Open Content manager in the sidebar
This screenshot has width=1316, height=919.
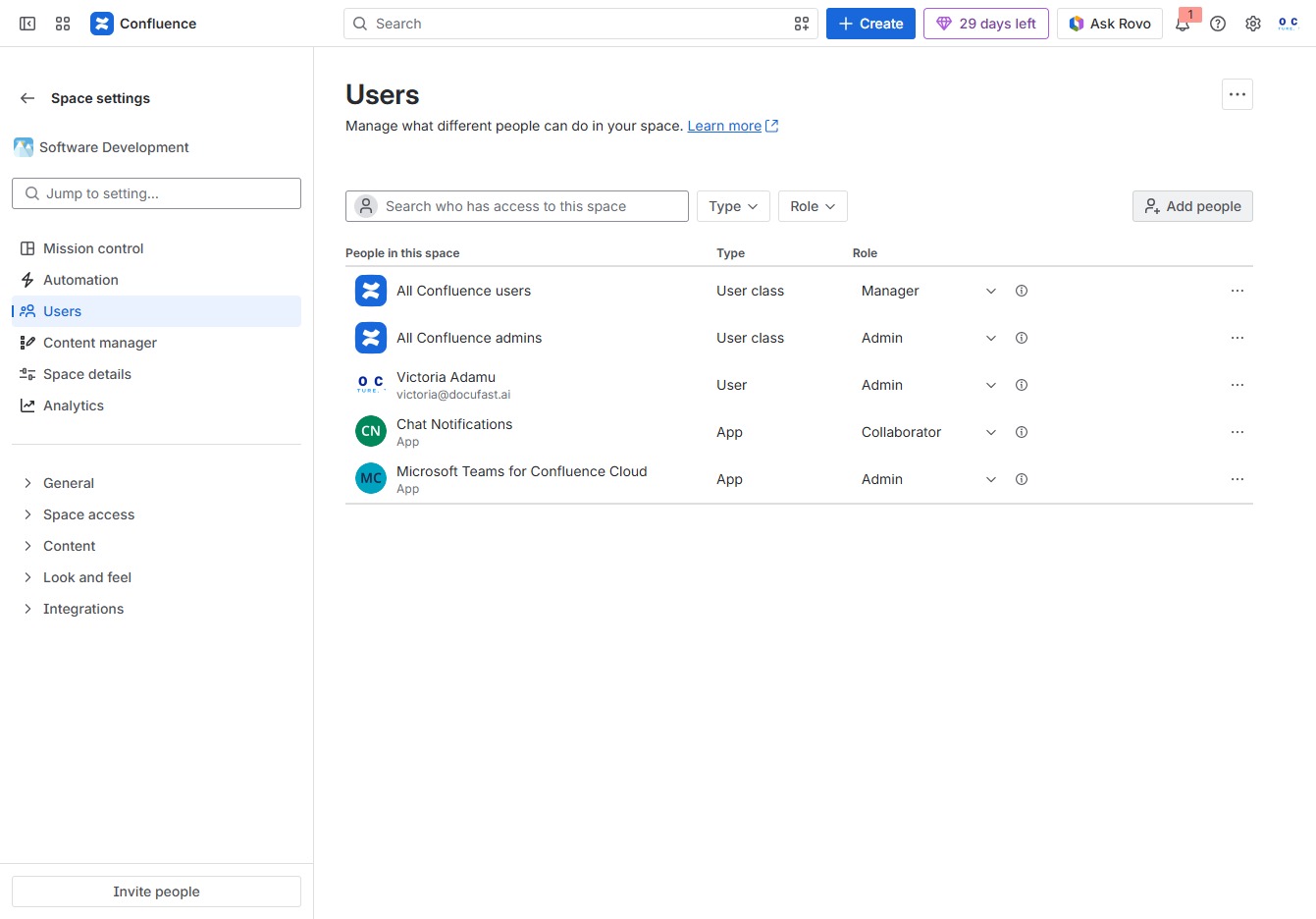click(156, 343)
